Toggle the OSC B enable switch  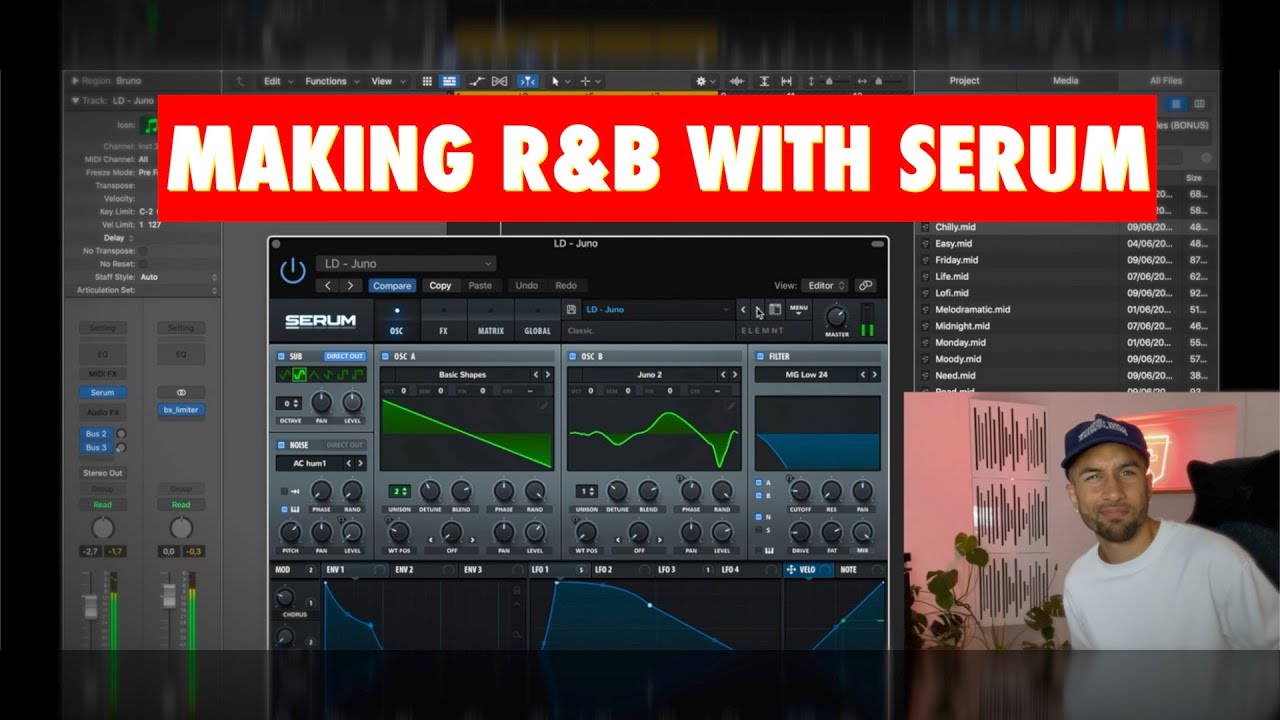pos(572,356)
